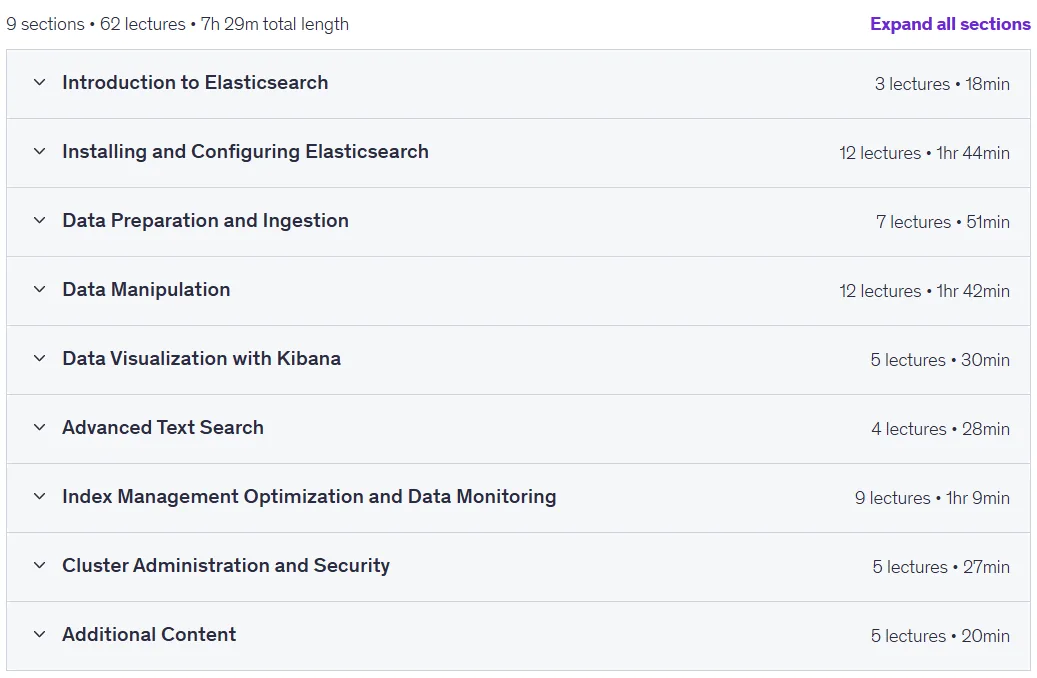This screenshot has width=1037, height=678.
Task: Open Index Management Optimization and Data Monitoring
Action: (309, 497)
